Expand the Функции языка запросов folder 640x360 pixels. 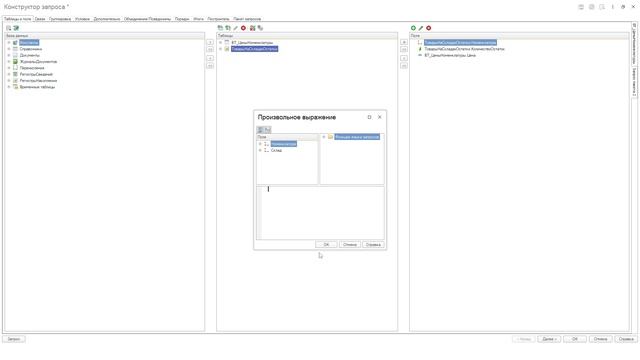point(324,137)
